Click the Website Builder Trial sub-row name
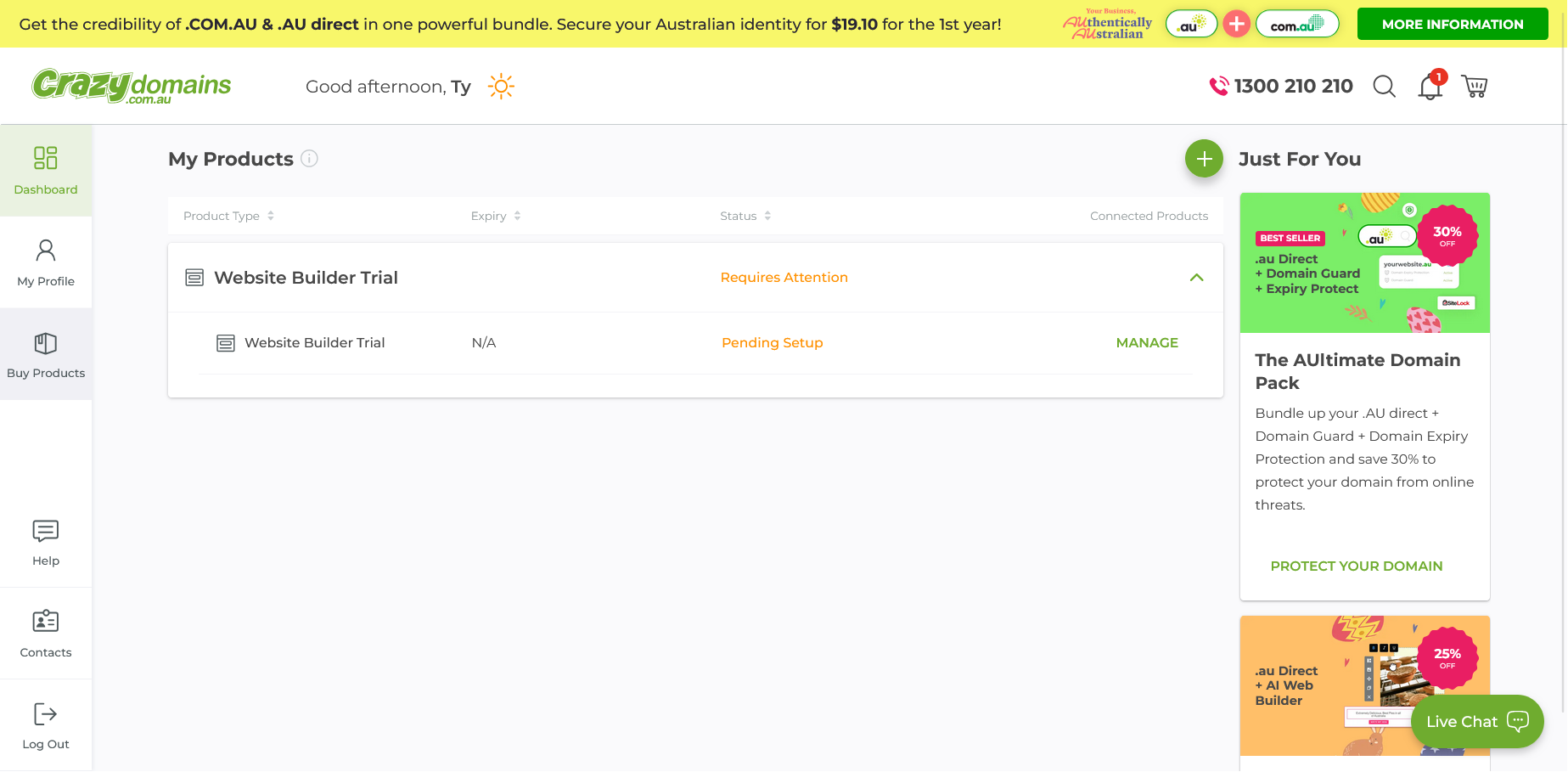Screen dimensions: 1568x772 pos(315,343)
